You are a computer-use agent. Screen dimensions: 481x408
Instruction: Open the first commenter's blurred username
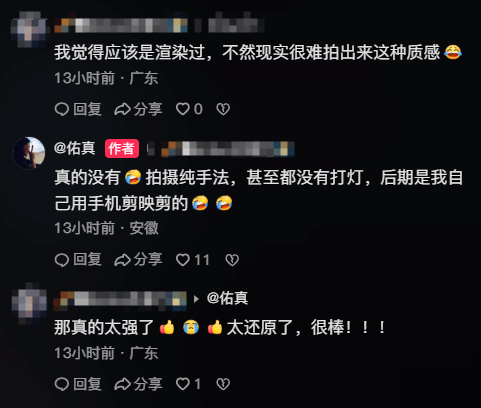(x=121, y=25)
